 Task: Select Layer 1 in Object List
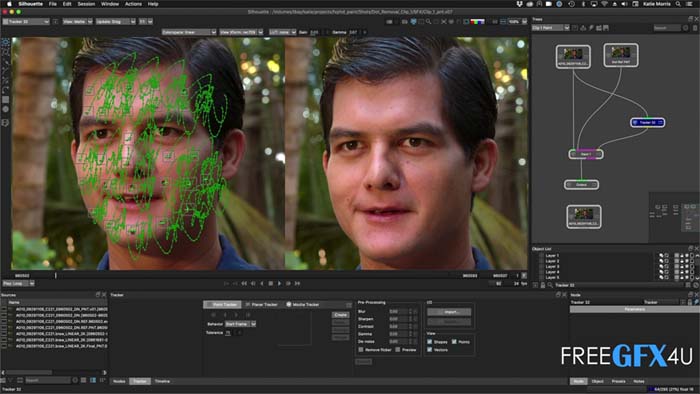coord(552,256)
